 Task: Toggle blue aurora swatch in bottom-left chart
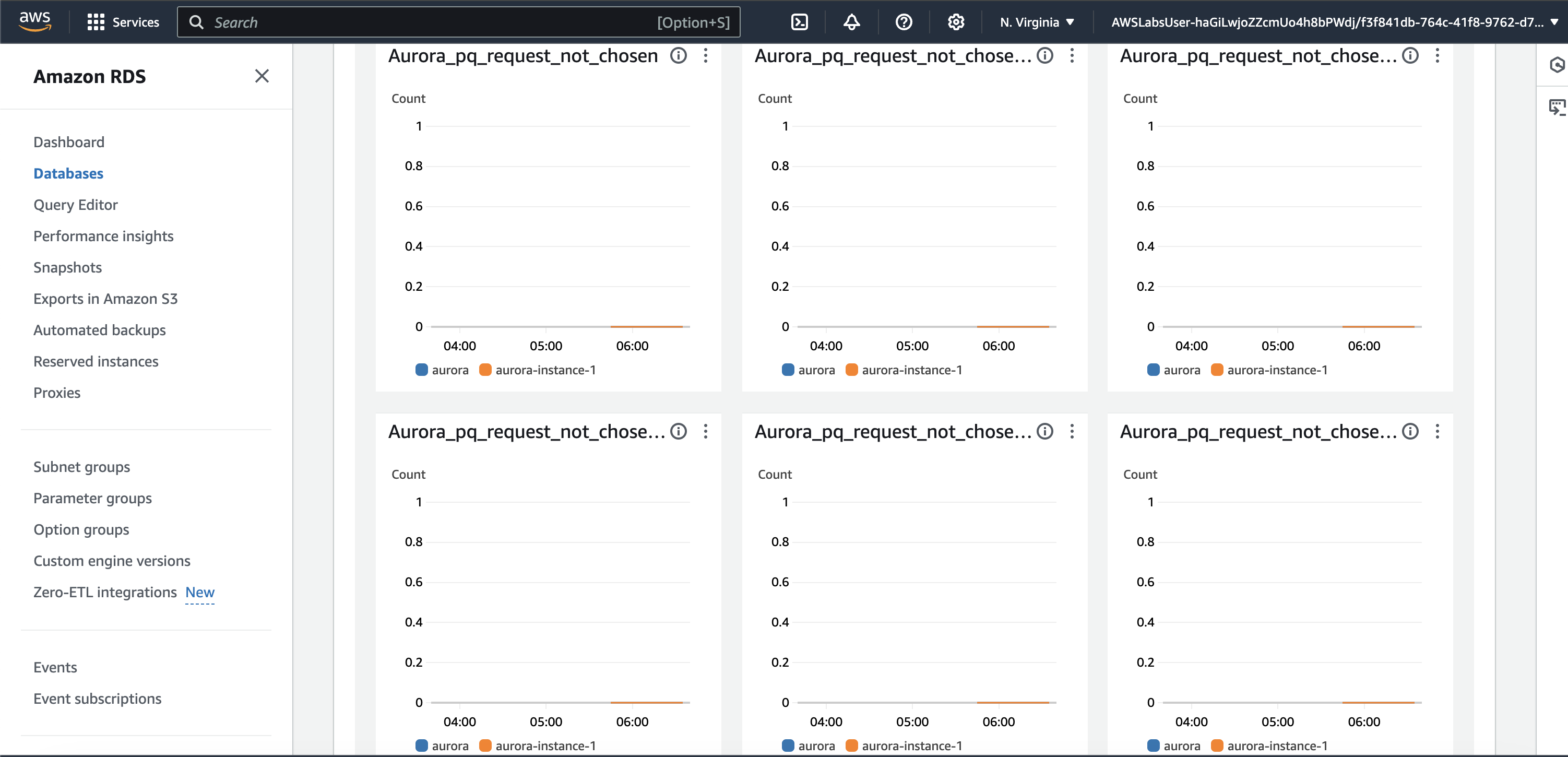(x=421, y=746)
